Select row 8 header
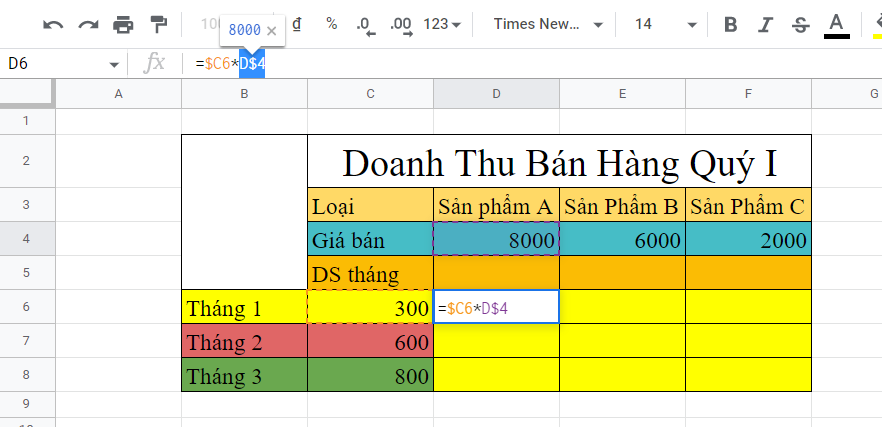 [x=27, y=375]
